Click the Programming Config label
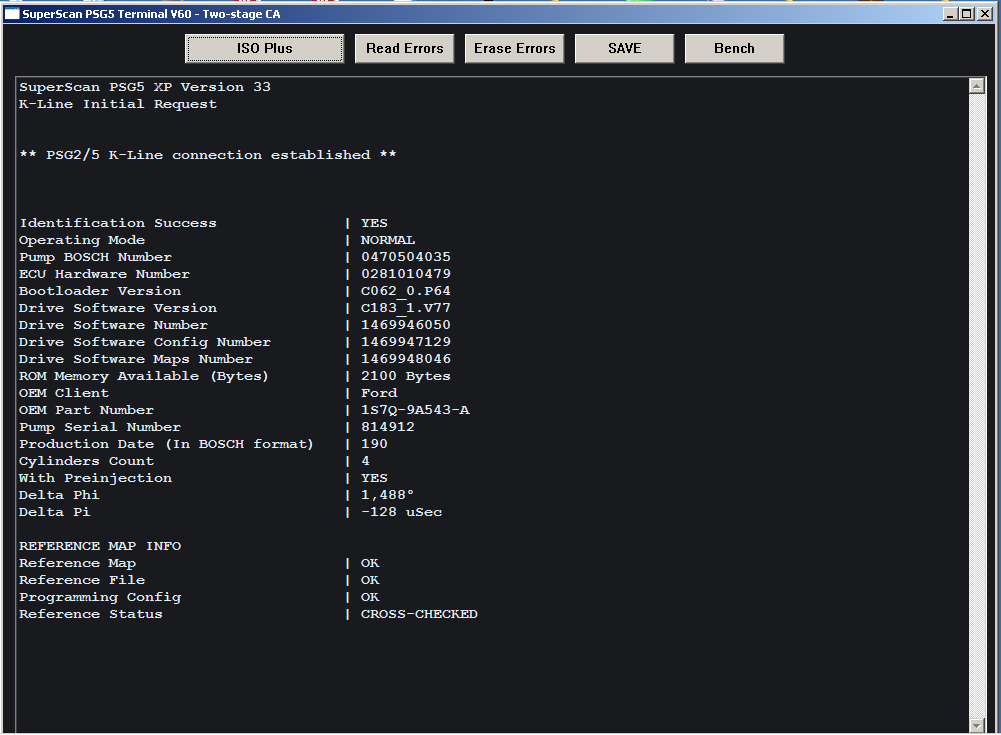 point(100,597)
